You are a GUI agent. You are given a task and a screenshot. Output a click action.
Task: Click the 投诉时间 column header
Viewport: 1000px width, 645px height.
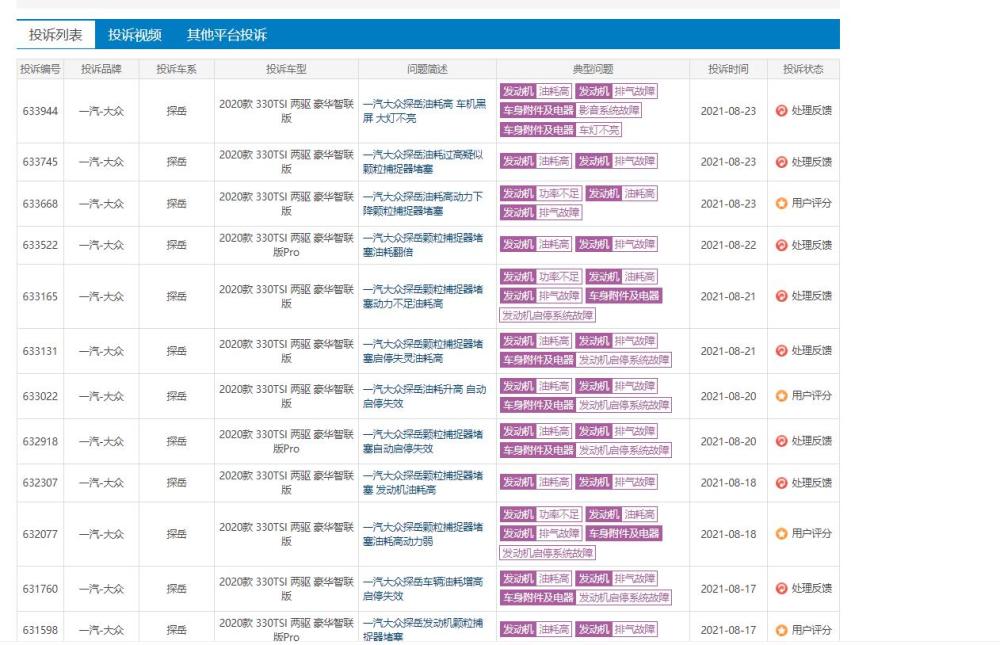pyautogui.click(x=728, y=69)
